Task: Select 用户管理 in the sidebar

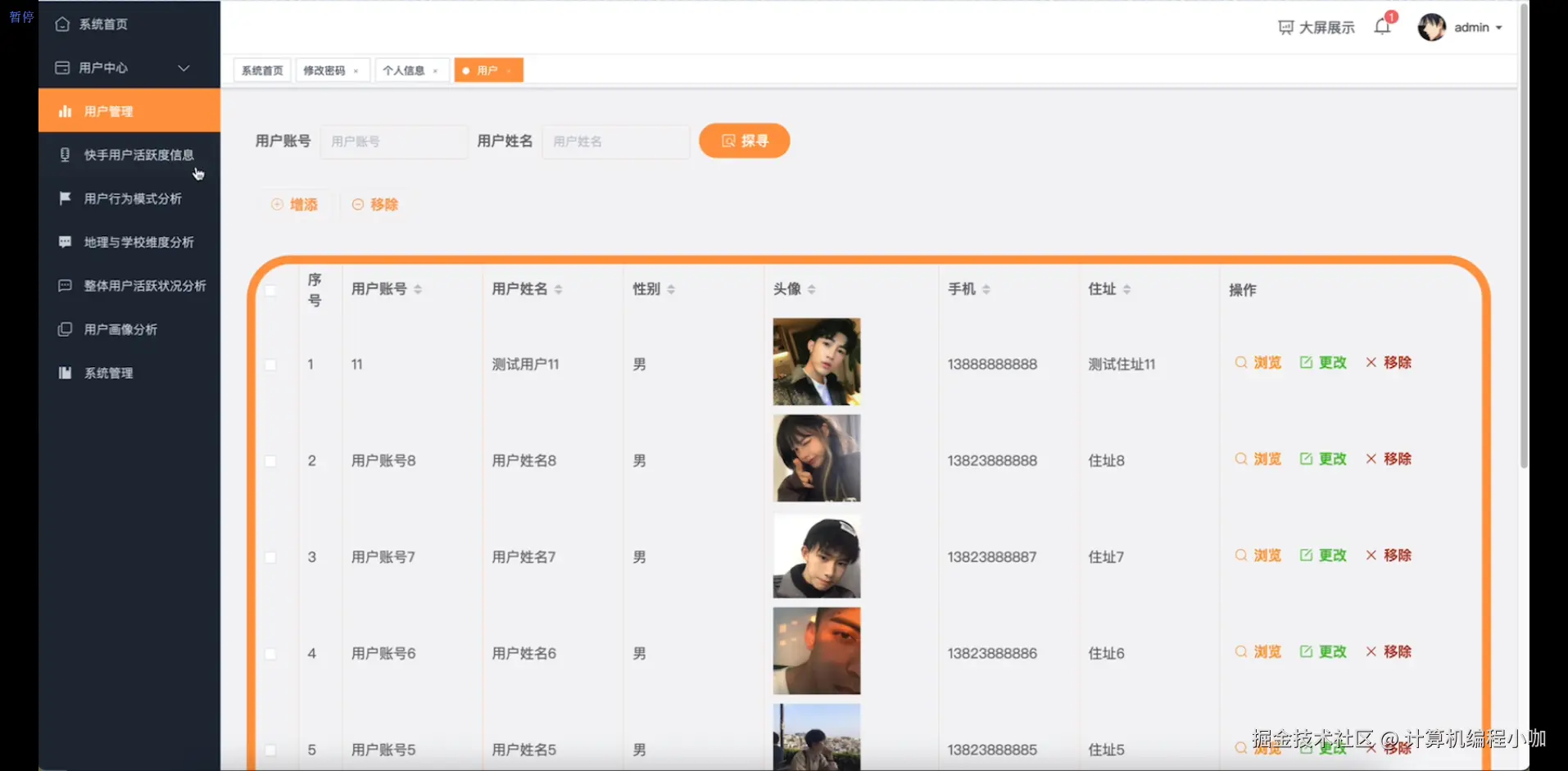Action: (129, 111)
